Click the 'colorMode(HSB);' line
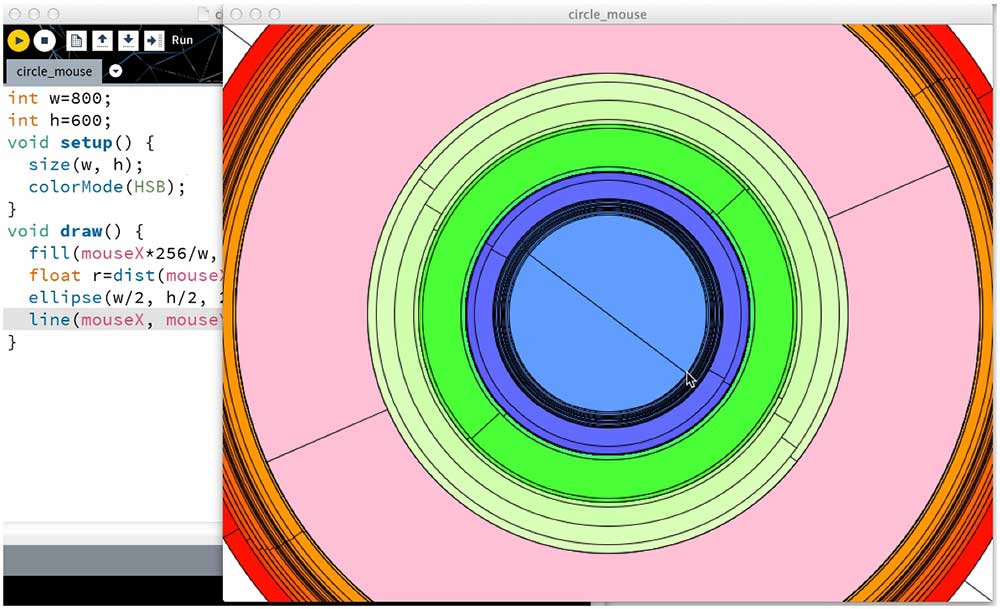1000x609 pixels. click(x=107, y=187)
